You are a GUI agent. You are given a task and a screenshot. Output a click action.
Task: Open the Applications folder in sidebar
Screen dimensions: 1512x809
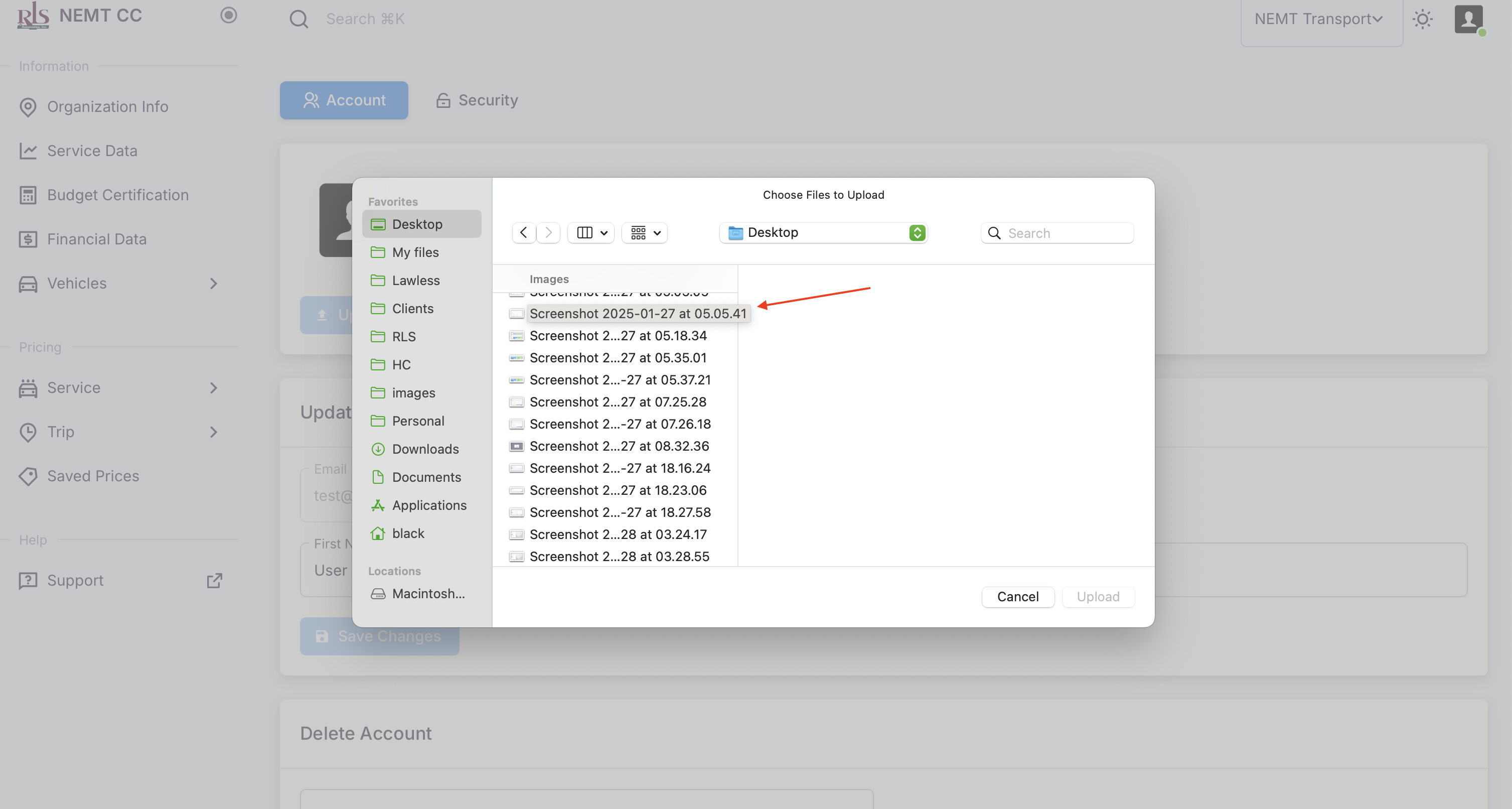(429, 505)
